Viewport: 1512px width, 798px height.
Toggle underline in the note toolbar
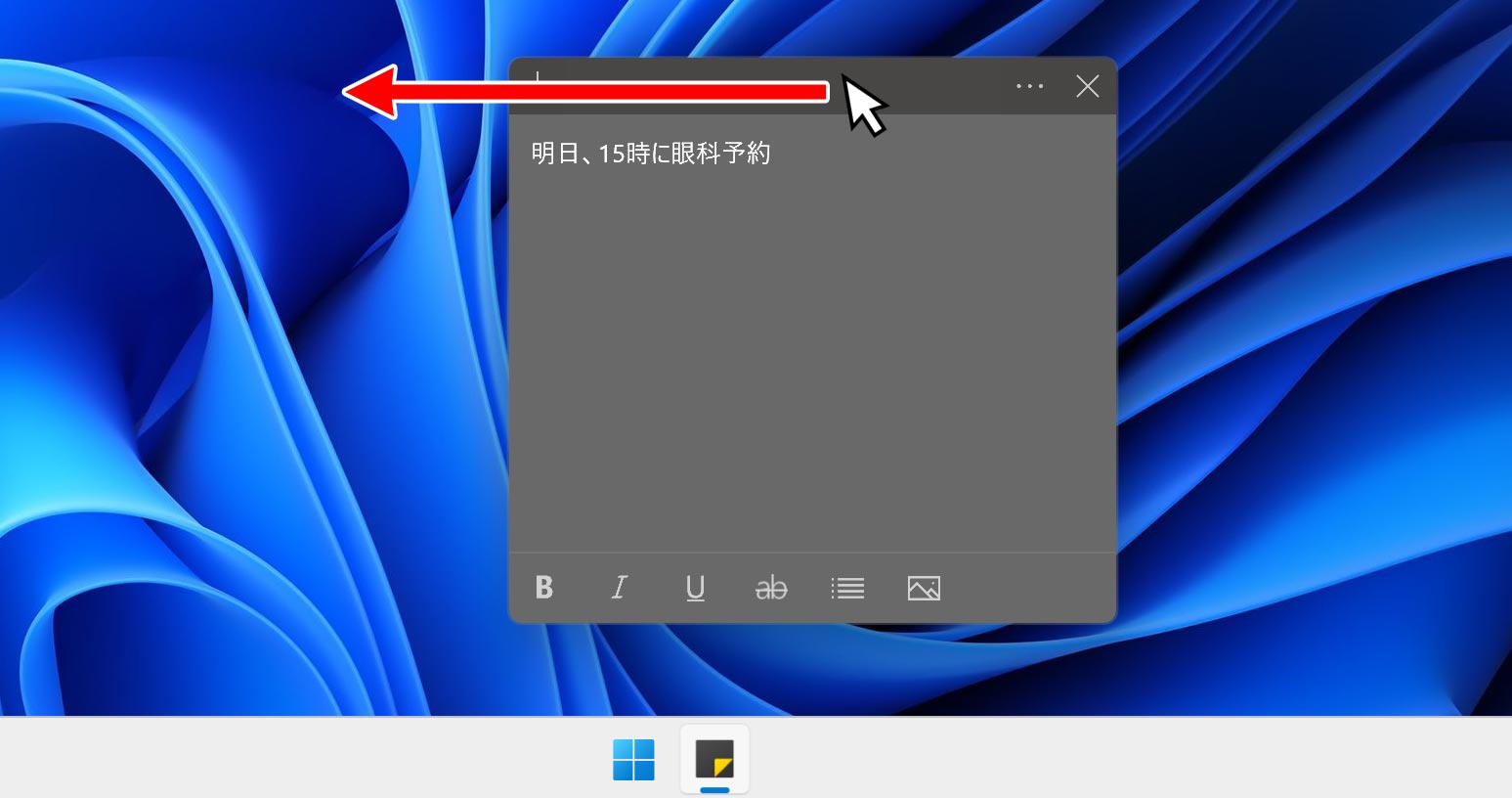point(695,588)
